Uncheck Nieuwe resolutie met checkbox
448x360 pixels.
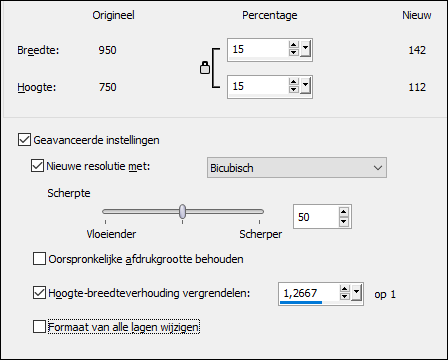[37, 166]
